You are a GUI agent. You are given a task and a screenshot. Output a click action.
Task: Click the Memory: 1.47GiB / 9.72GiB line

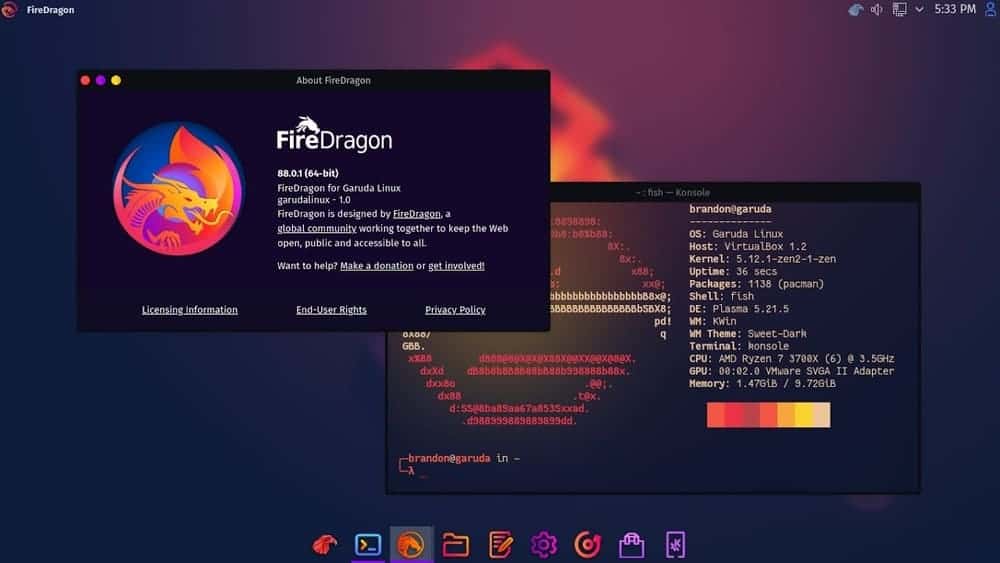tap(762, 384)
